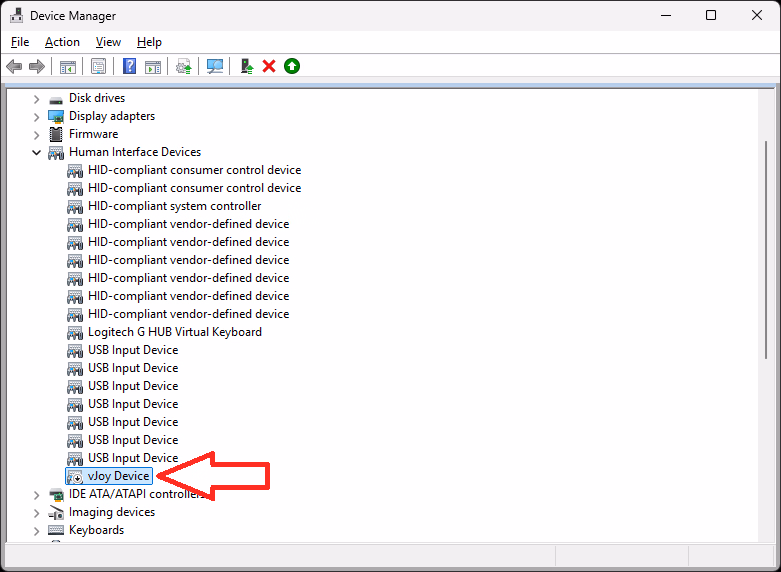Expand the Firmware node
Viewport: 781px width, 572px height.
pos(36,135)
